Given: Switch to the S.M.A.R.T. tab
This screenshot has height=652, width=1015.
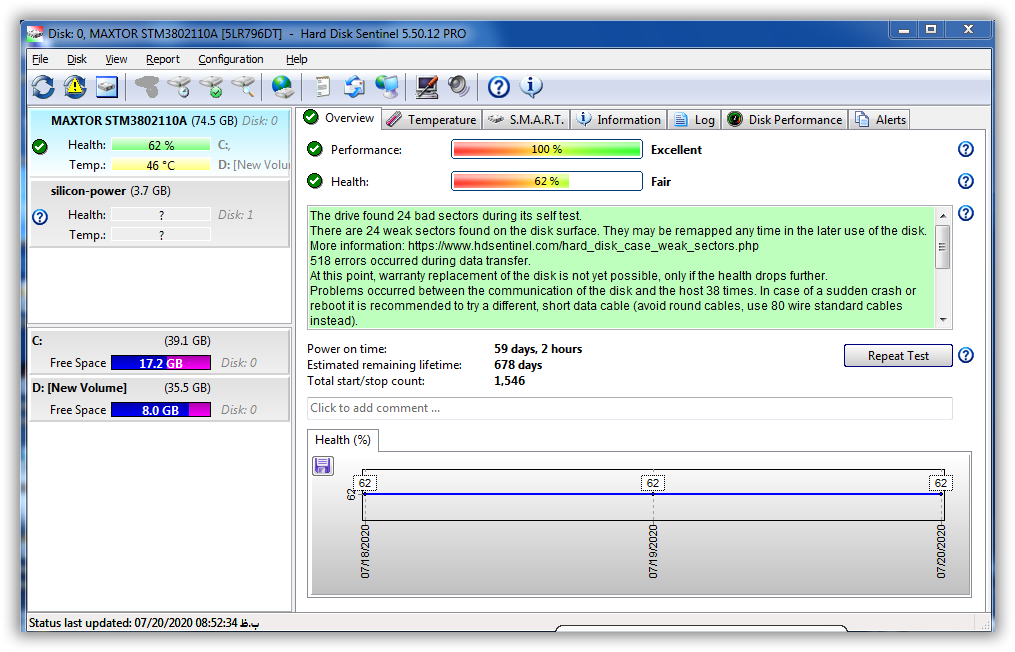Looking at the screenshot, I should click(x=526, y=120).
